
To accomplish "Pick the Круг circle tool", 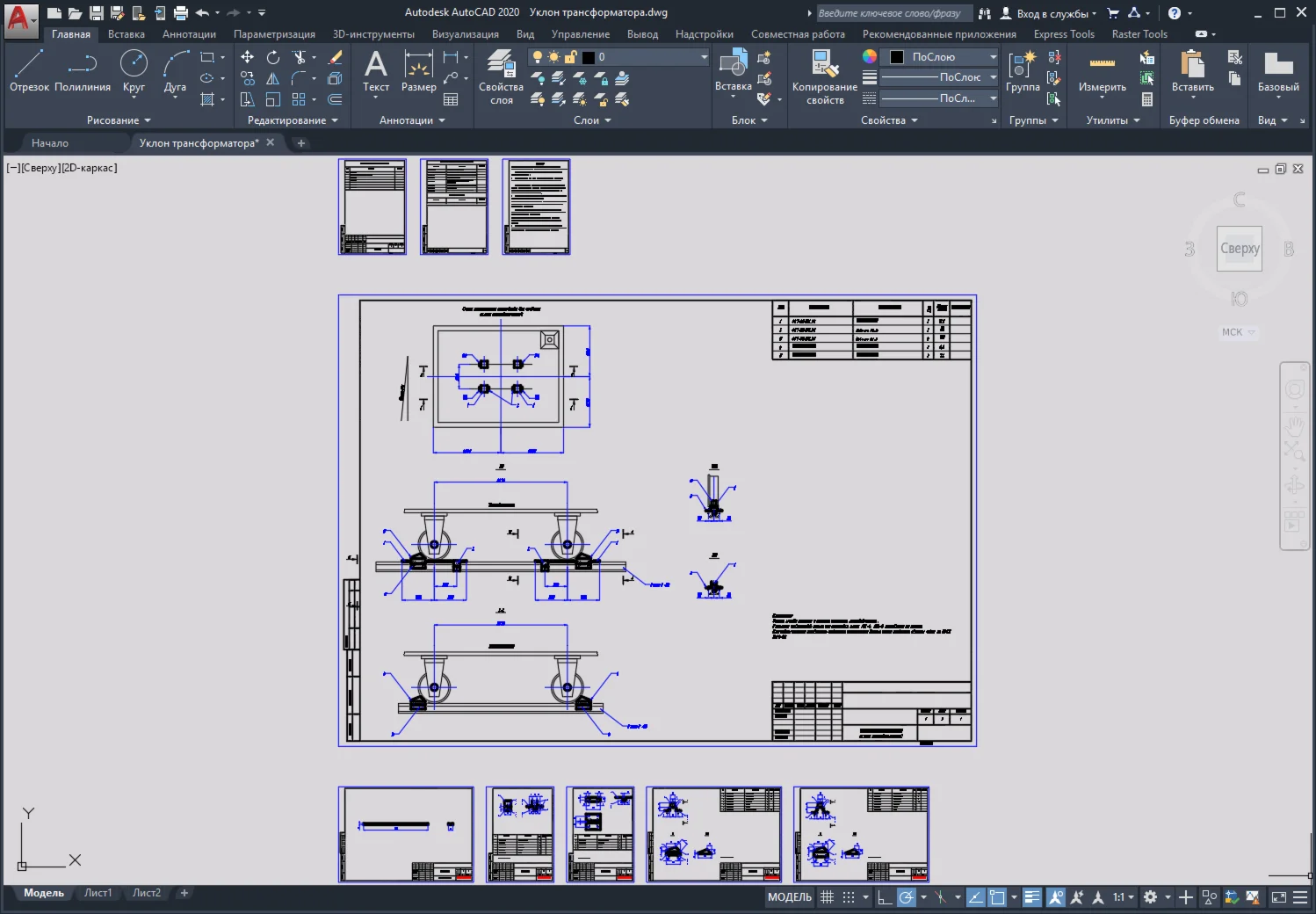I will [134, 71].
